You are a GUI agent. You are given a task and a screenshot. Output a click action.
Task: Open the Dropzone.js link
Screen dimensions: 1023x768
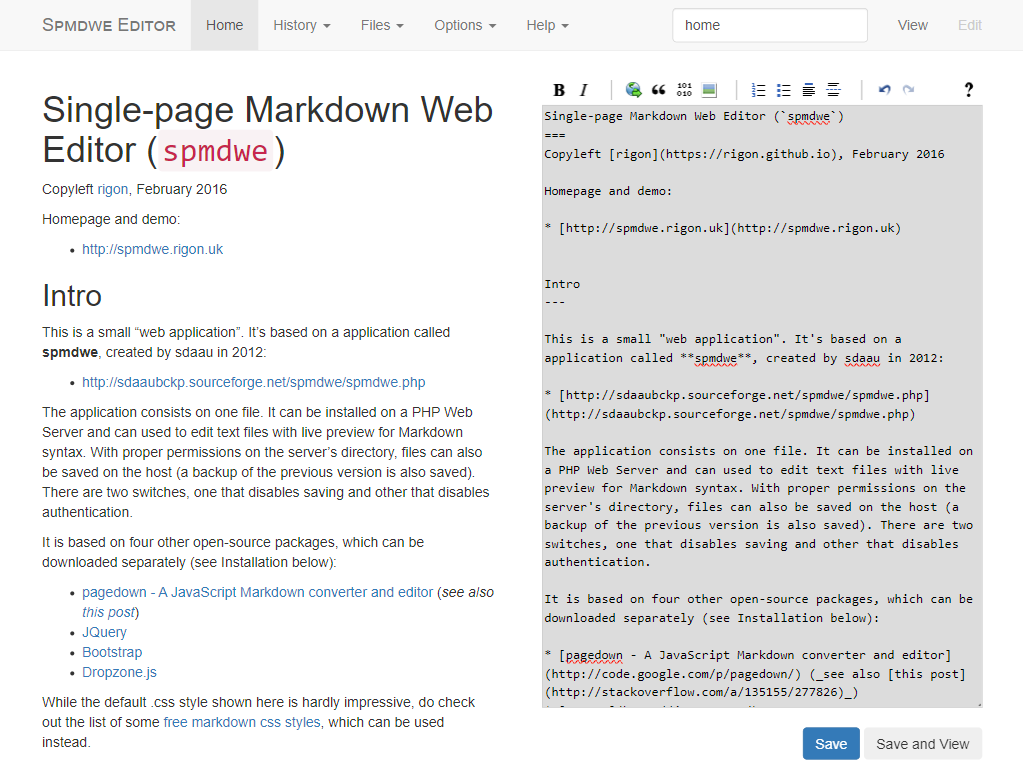(119, 672)
